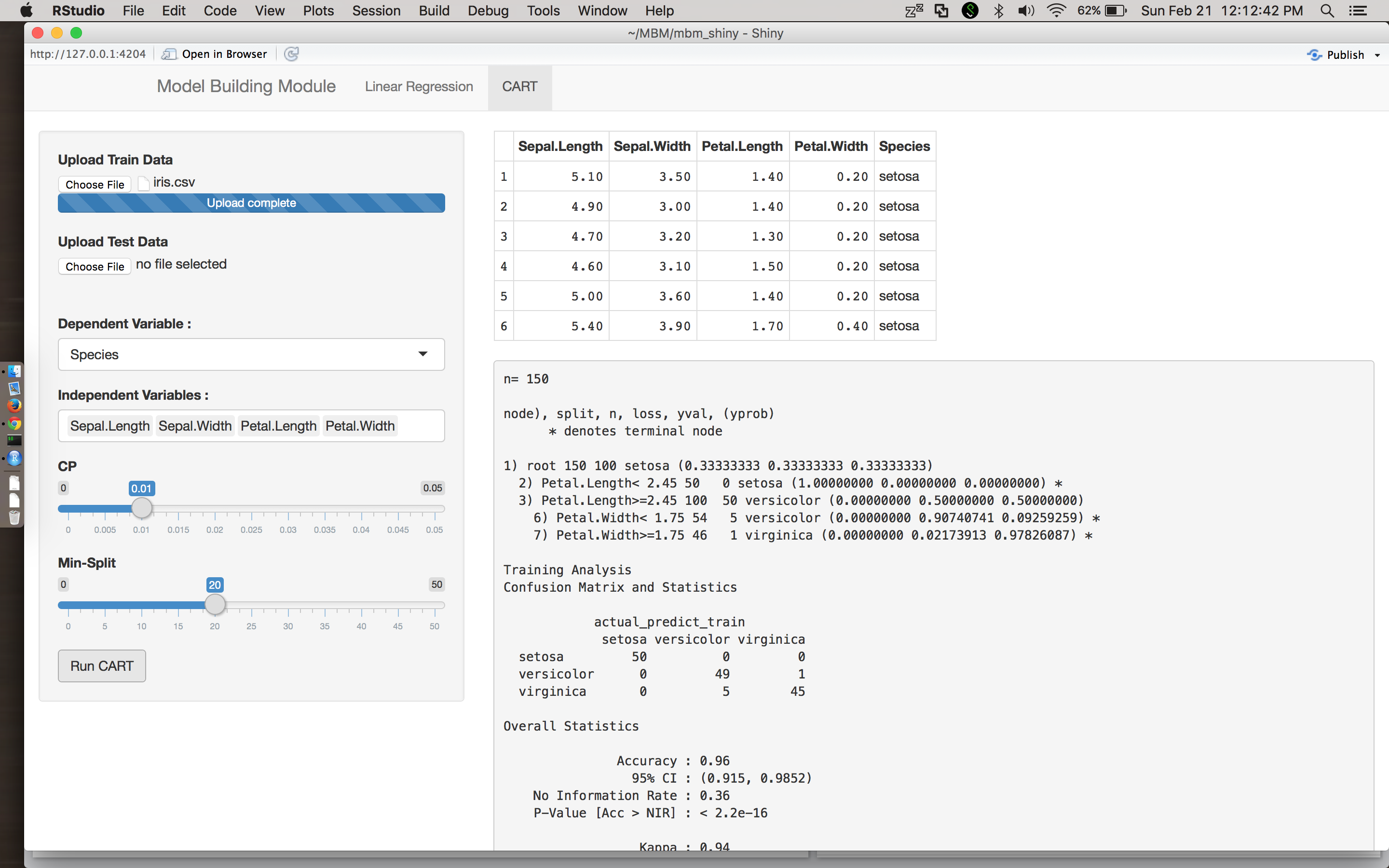Screen dimensions: 1389x868
Task: Open Firefox from the dock
Action: [x=14, y=405]
